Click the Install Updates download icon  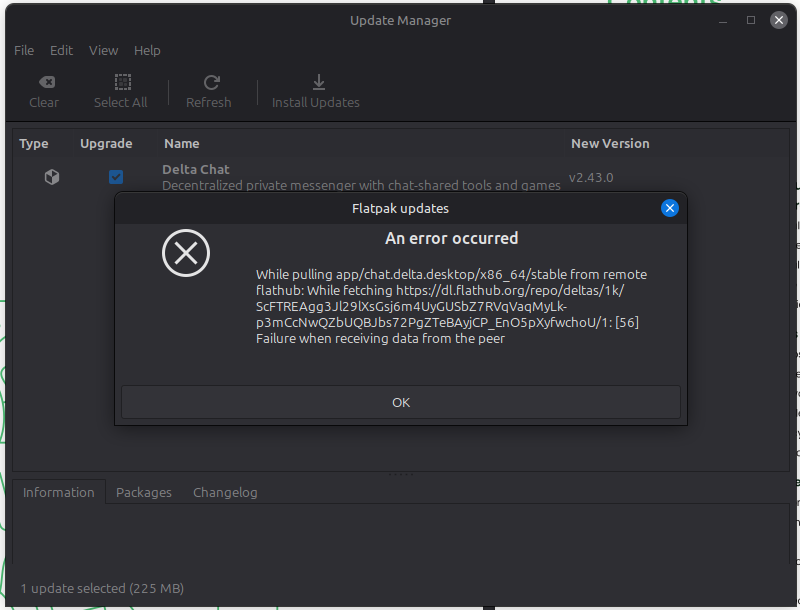tap(318, 82)
